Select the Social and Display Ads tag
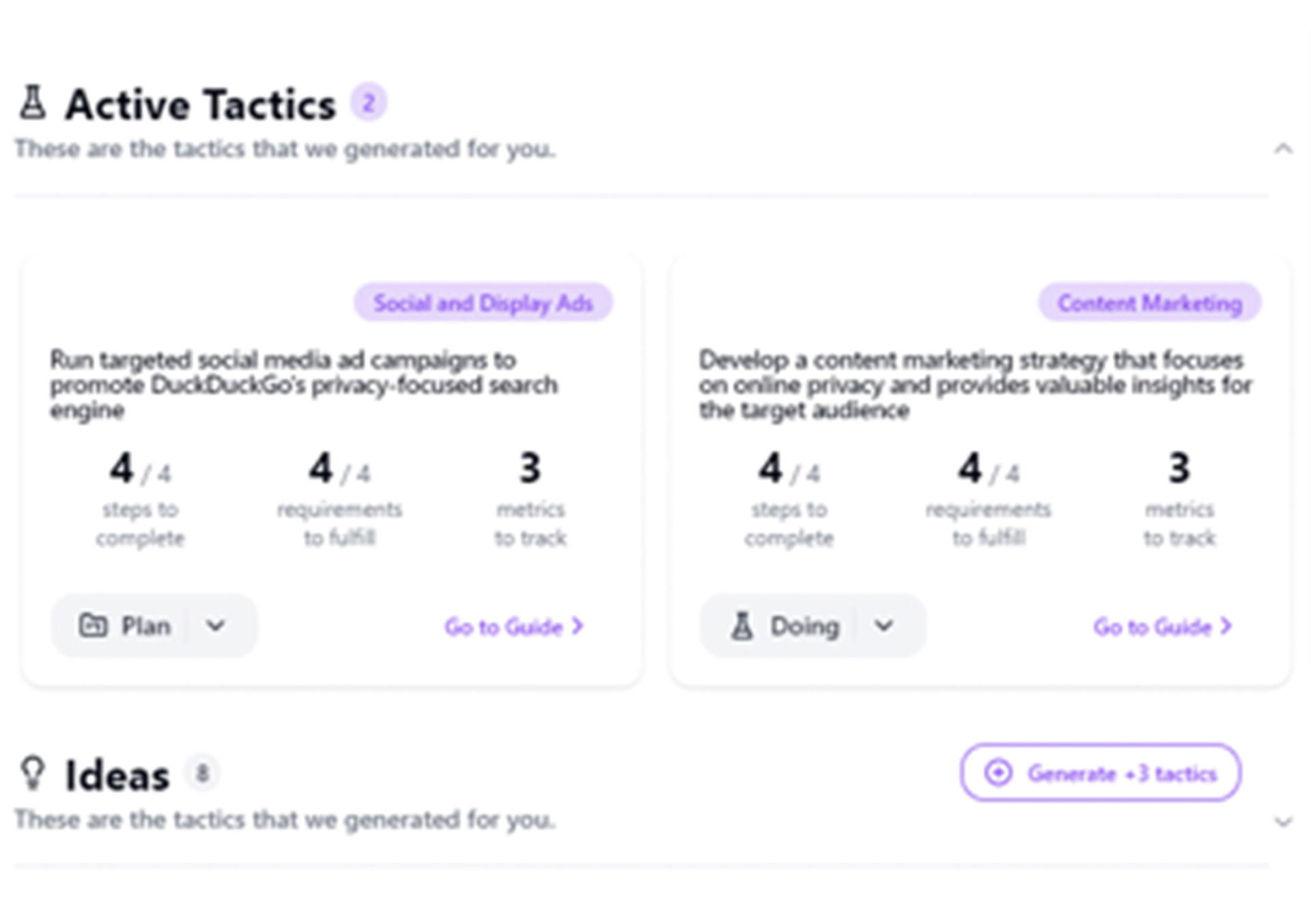This screenshot has height=924, width=1311. pos(483,303)
